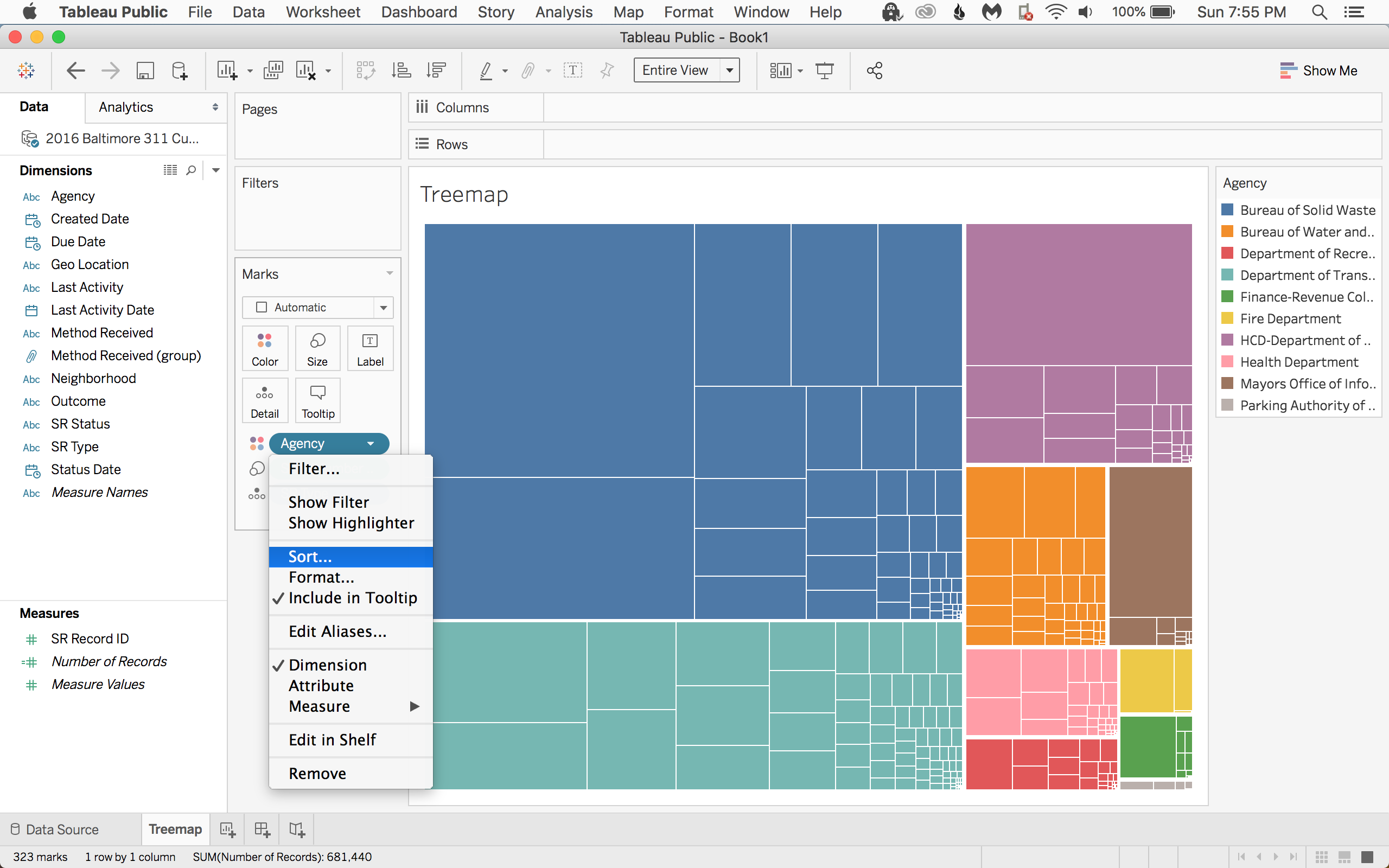This screenshot has width=1389, height=868.
Task: Click the Show mark labels icon
Action: tap(573, 71)
